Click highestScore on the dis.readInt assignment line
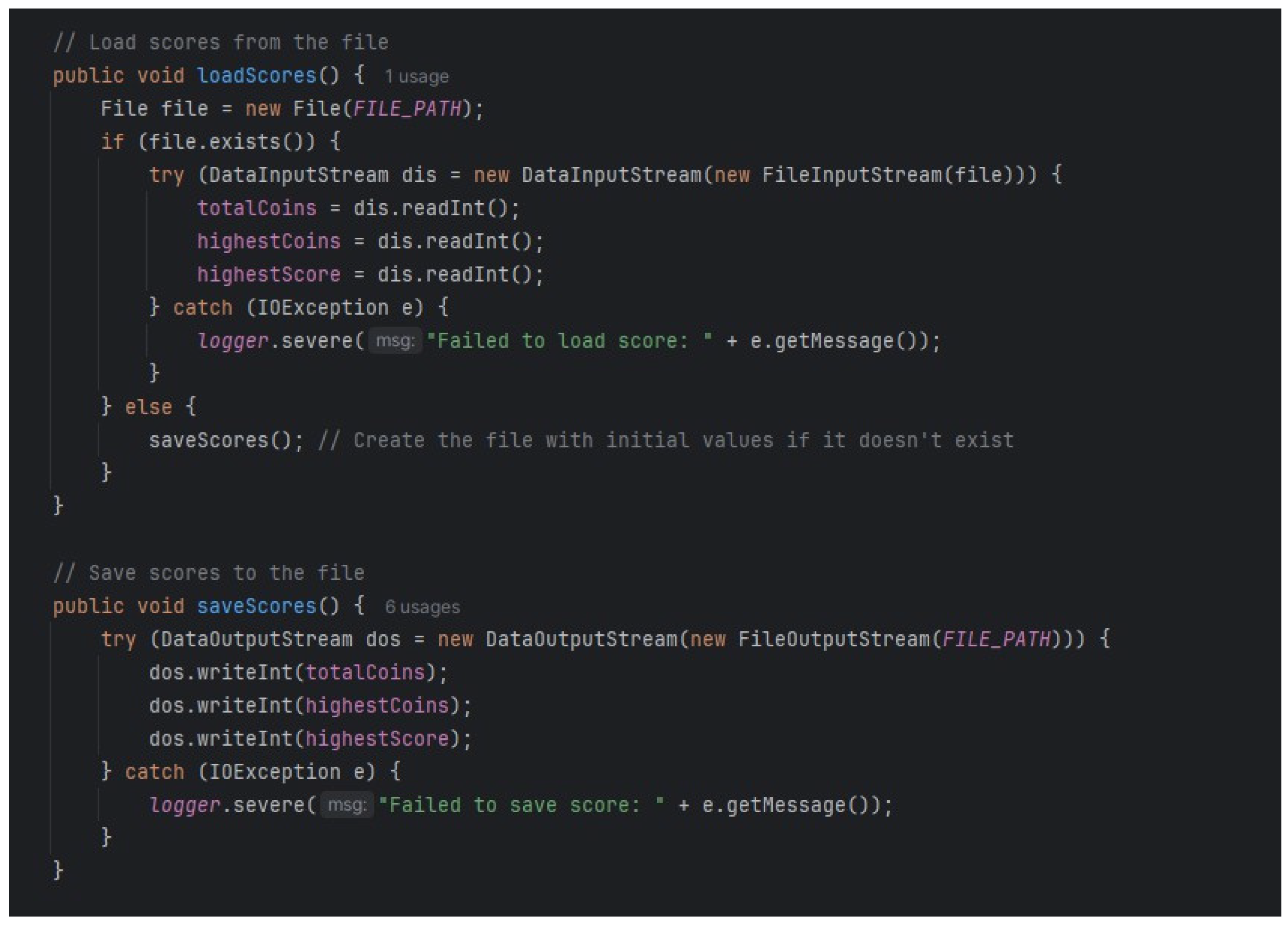The image size is (1288, 926). [x=268, y=274]
